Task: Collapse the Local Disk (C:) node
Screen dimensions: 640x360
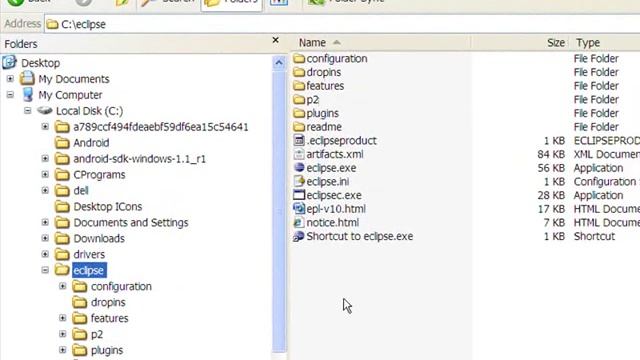Action: click(28, 111)
